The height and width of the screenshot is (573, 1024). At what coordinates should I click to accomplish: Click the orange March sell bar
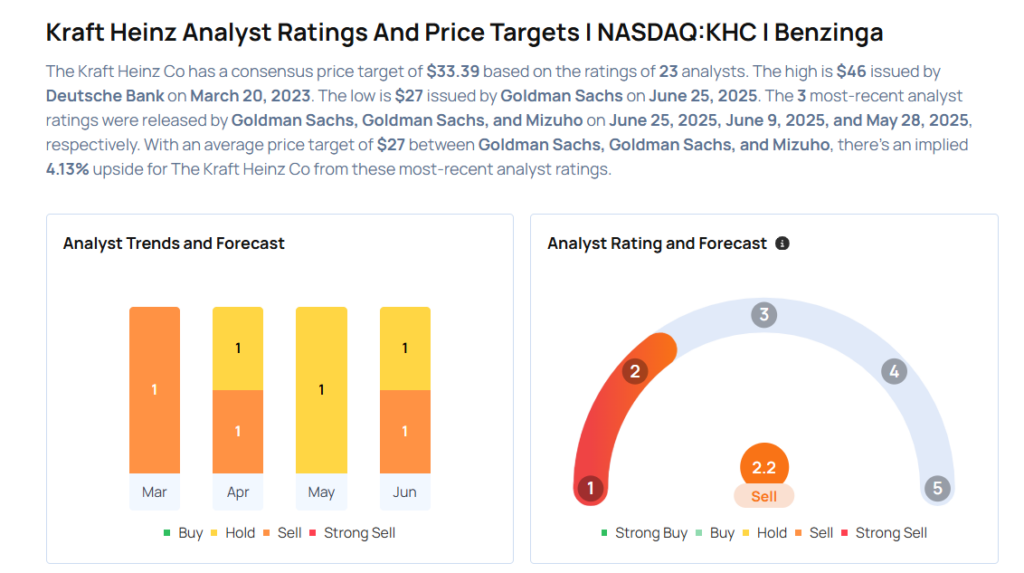pos(154,390)
